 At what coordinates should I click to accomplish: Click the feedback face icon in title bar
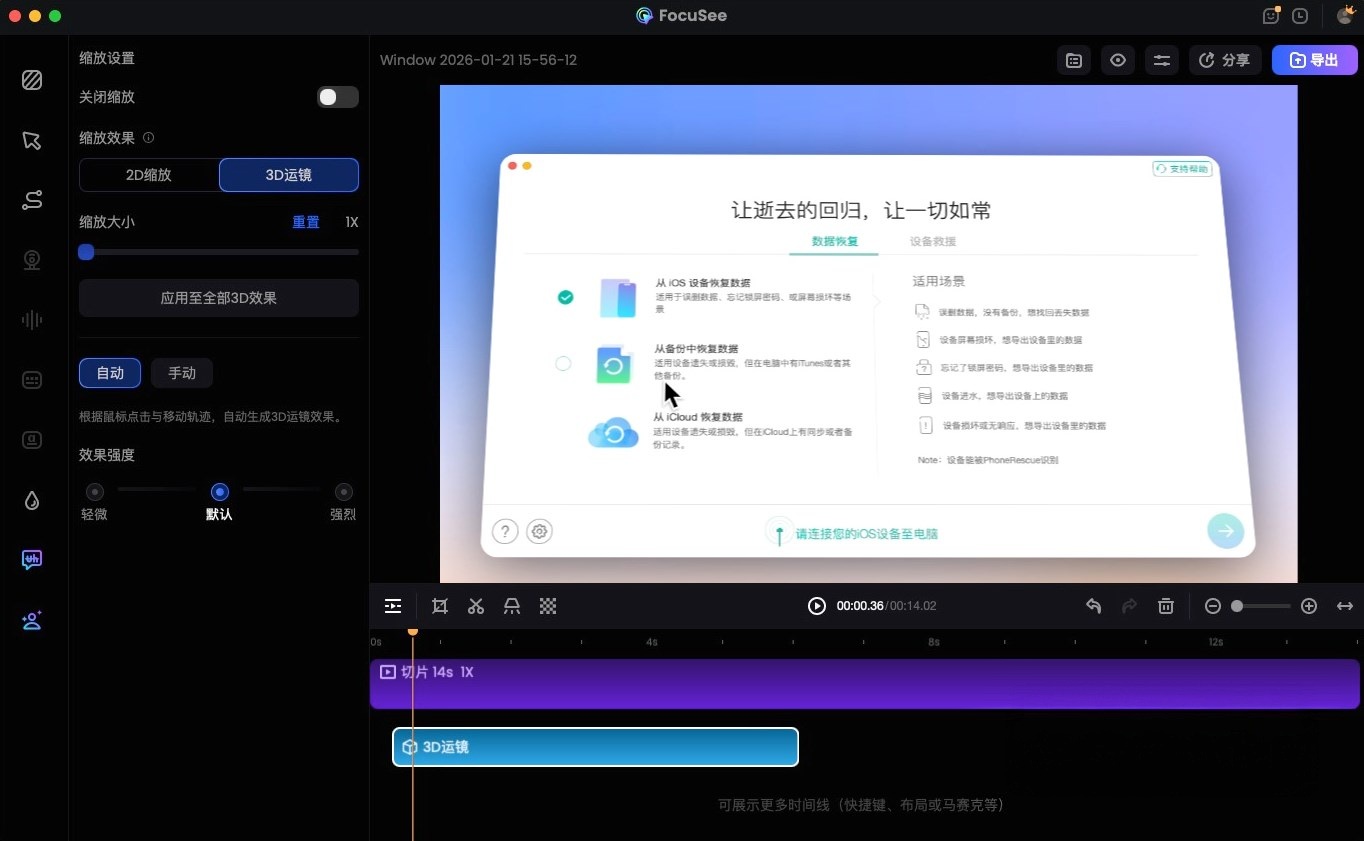click(1272, 15)
